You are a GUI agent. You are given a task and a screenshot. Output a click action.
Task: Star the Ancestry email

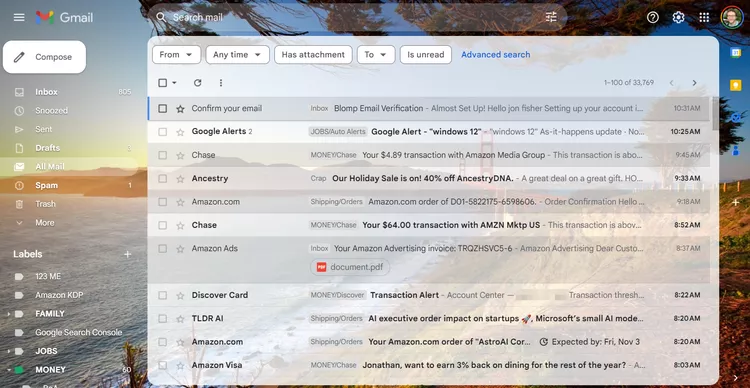coord(180,179)
